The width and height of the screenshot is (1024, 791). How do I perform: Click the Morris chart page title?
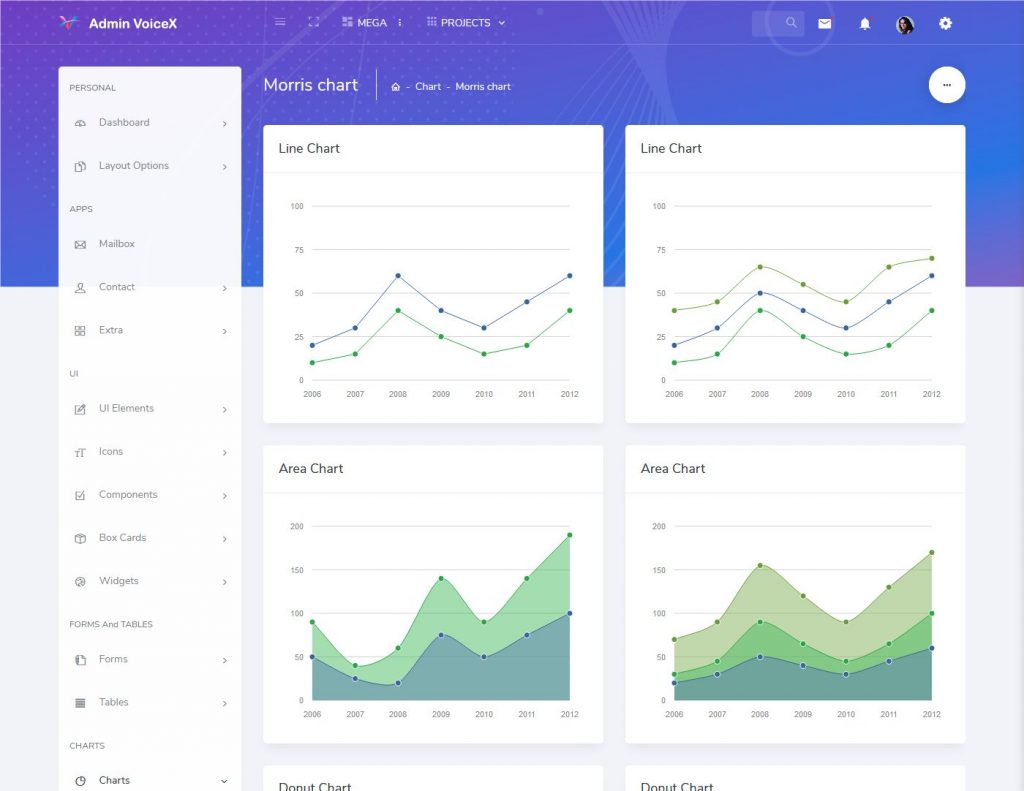tap(311, 85)
